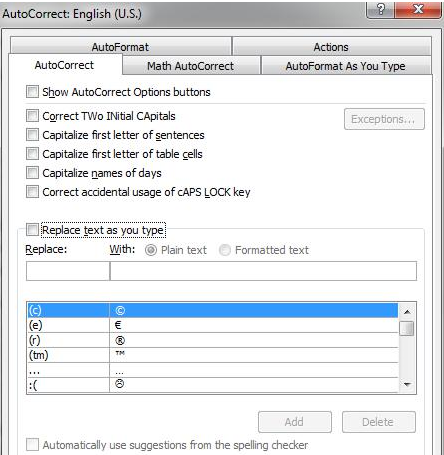Enable Show AutoCorrect Options buttons
Screen dimensions: 444x455
[x=32, y=91]
